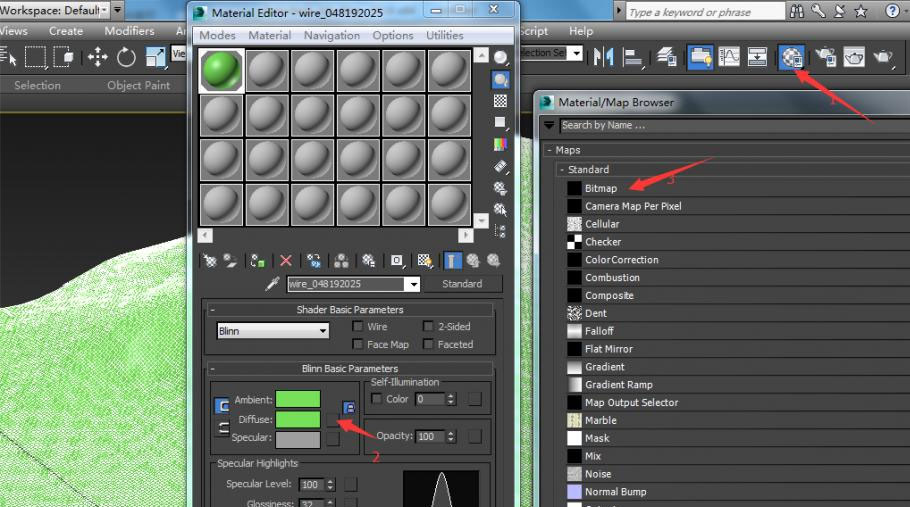Click Get Material icon below sample slots
The image size is (910, 507).
pyautogui.click(x=210, y=261)
